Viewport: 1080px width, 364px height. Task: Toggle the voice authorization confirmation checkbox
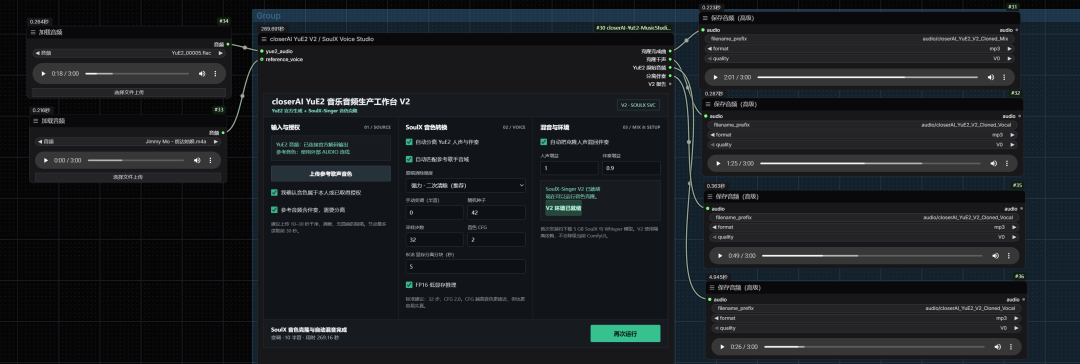[x=275, y=193]
